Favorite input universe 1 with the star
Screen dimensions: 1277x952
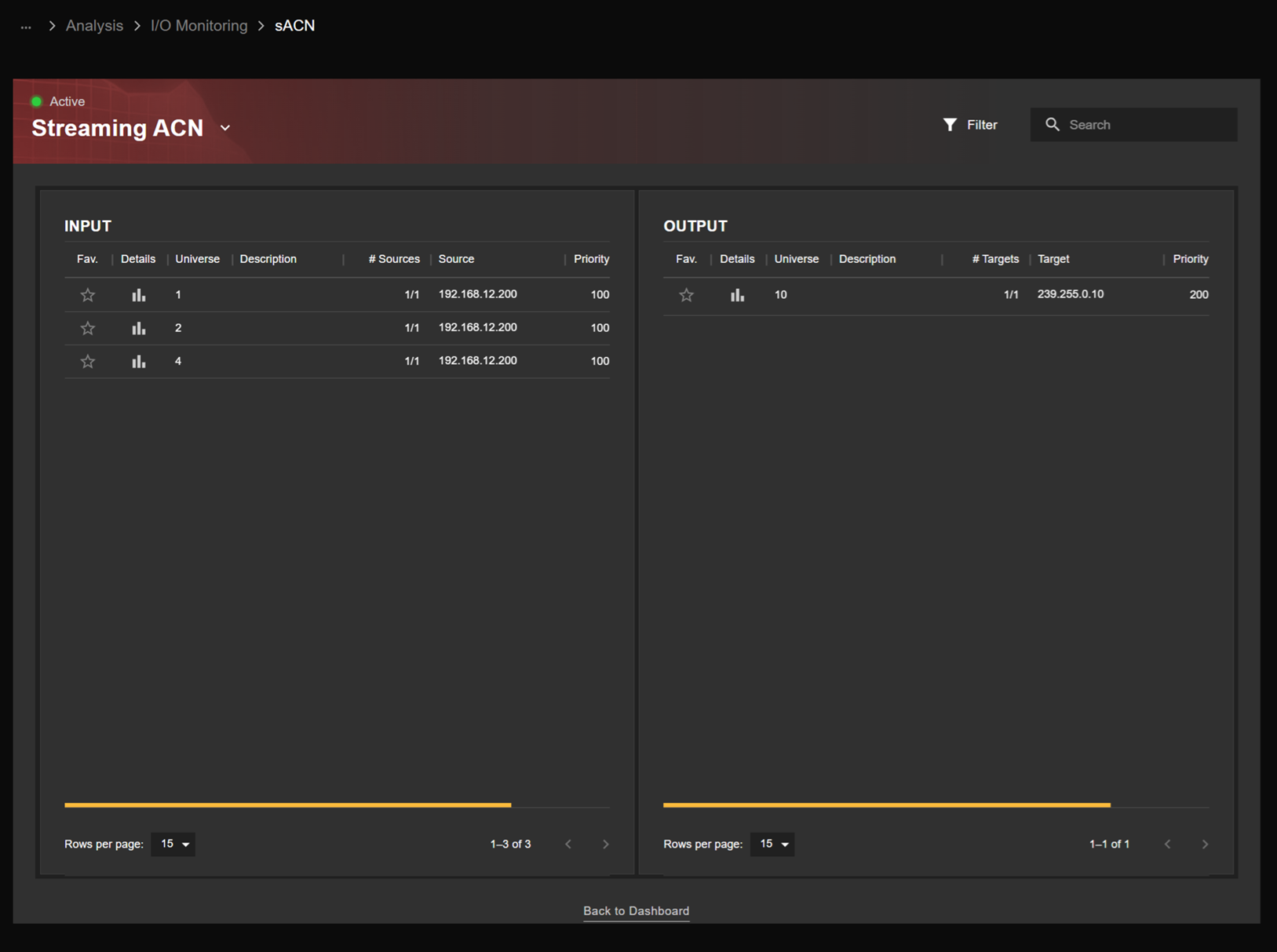point(88,295)
